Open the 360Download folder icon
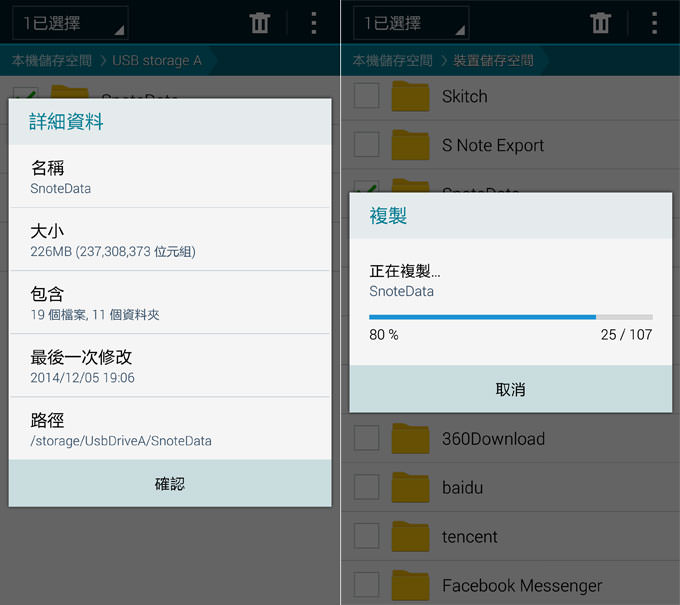The image size is (680, 605). pos(410,439)
